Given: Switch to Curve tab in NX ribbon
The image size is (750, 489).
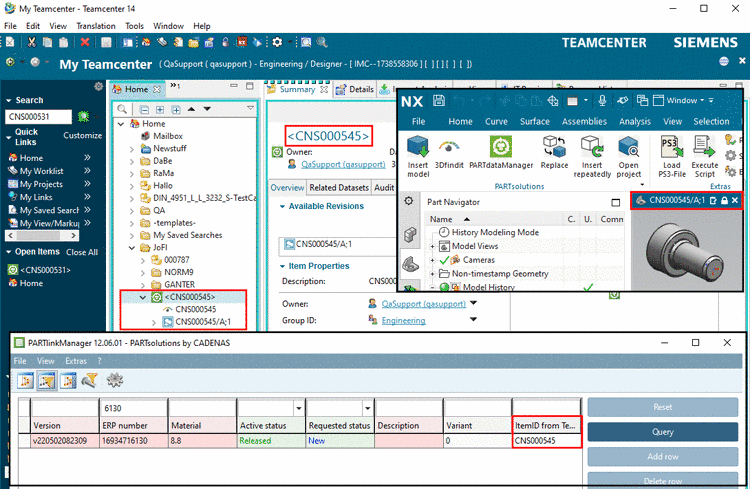Looking at the screenshot, I should 496,122.
